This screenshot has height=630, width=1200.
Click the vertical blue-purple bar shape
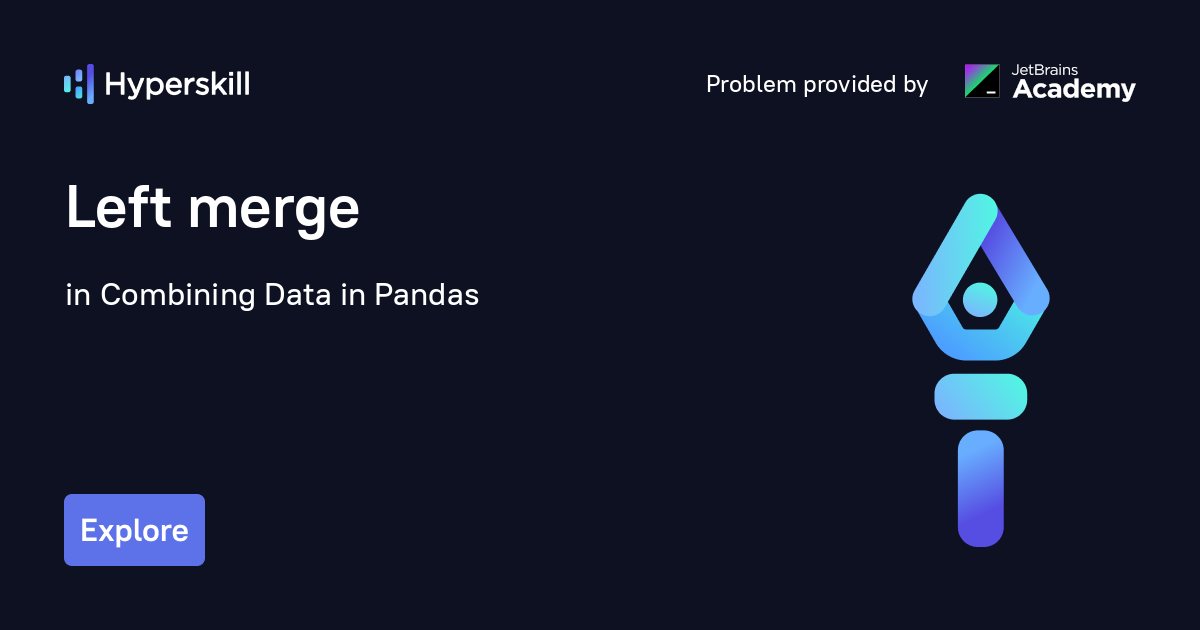[980, 488]
